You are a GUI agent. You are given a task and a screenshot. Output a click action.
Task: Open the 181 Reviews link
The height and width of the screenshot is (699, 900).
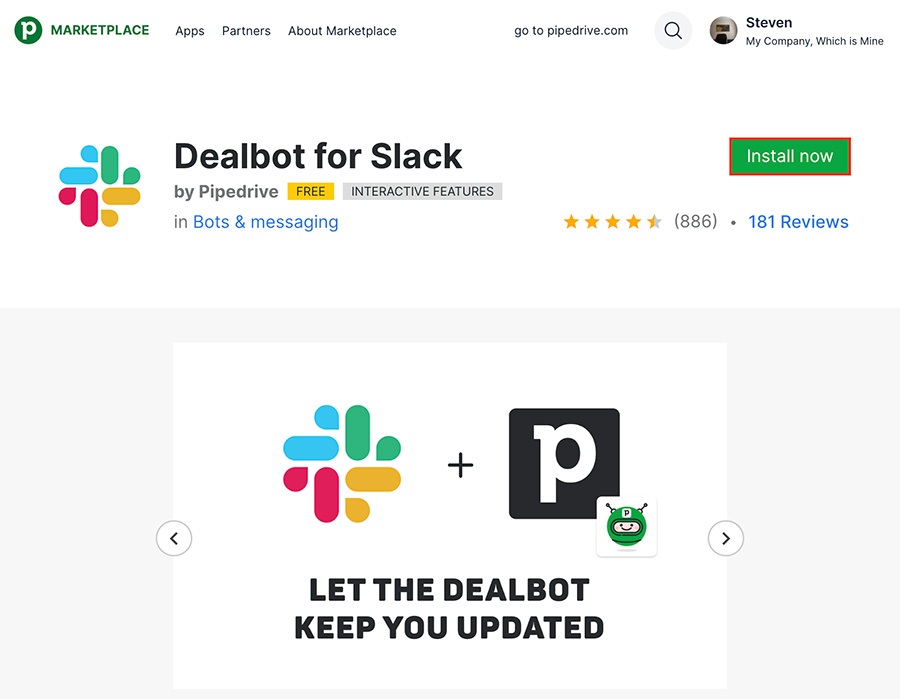pyautogui.click(x=798, y=221)
